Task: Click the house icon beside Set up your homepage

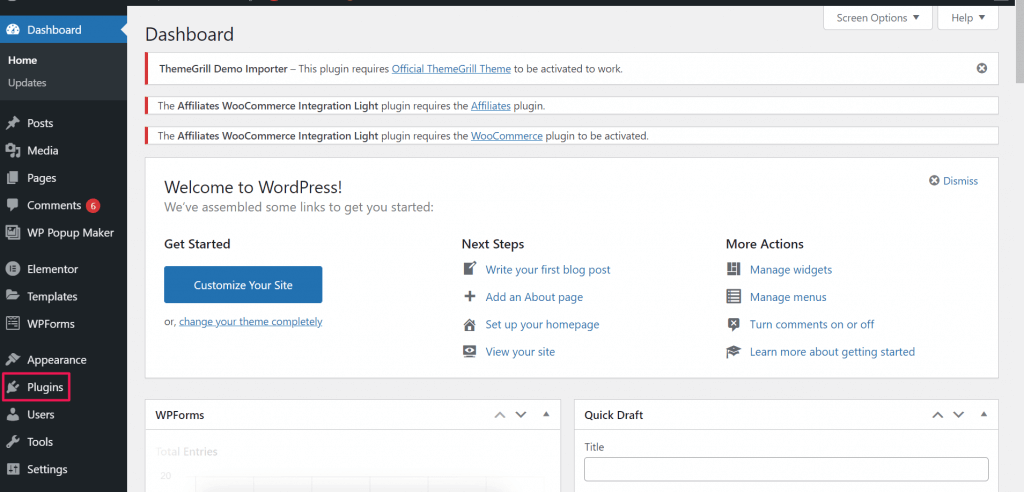Action: (x=470, y=324)
